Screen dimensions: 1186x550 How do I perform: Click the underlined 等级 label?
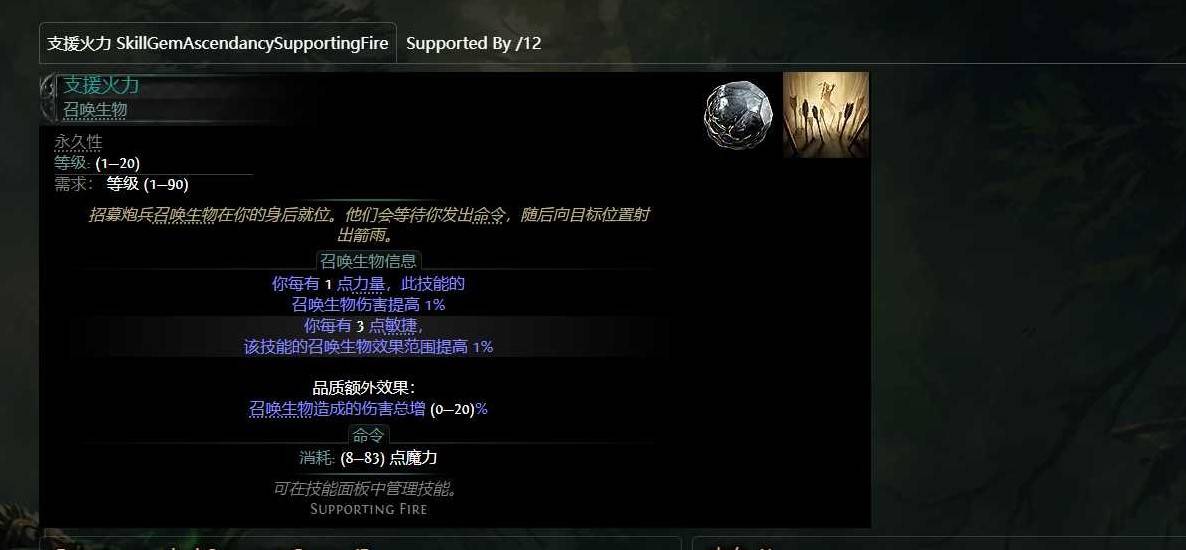pyautogui.click(x=71, y=163)
